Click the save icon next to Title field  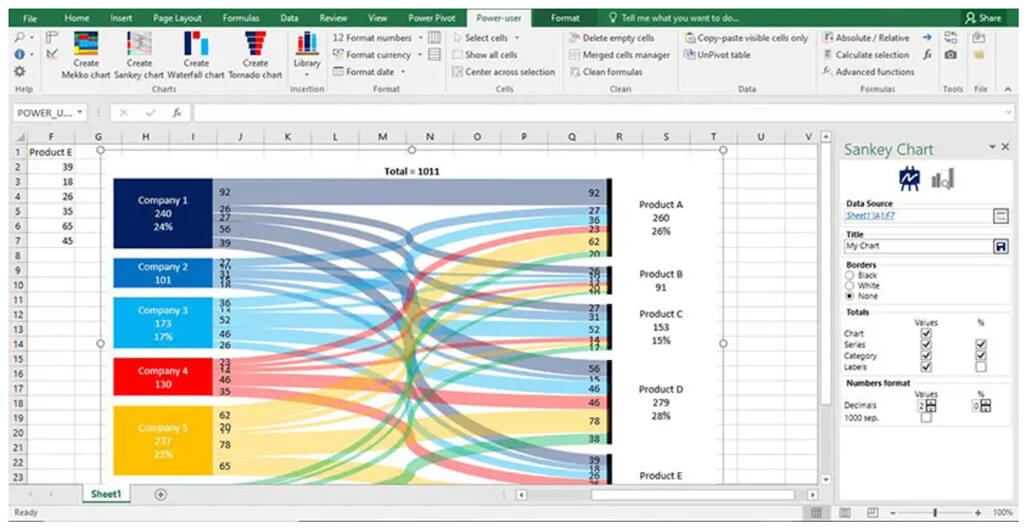point(1000,246)
